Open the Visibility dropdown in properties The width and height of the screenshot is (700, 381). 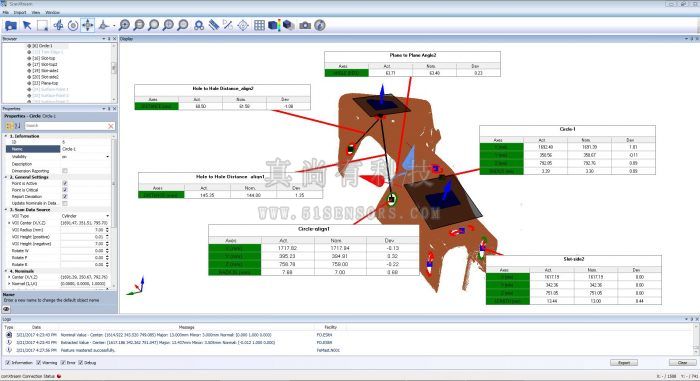click(85, 157)
